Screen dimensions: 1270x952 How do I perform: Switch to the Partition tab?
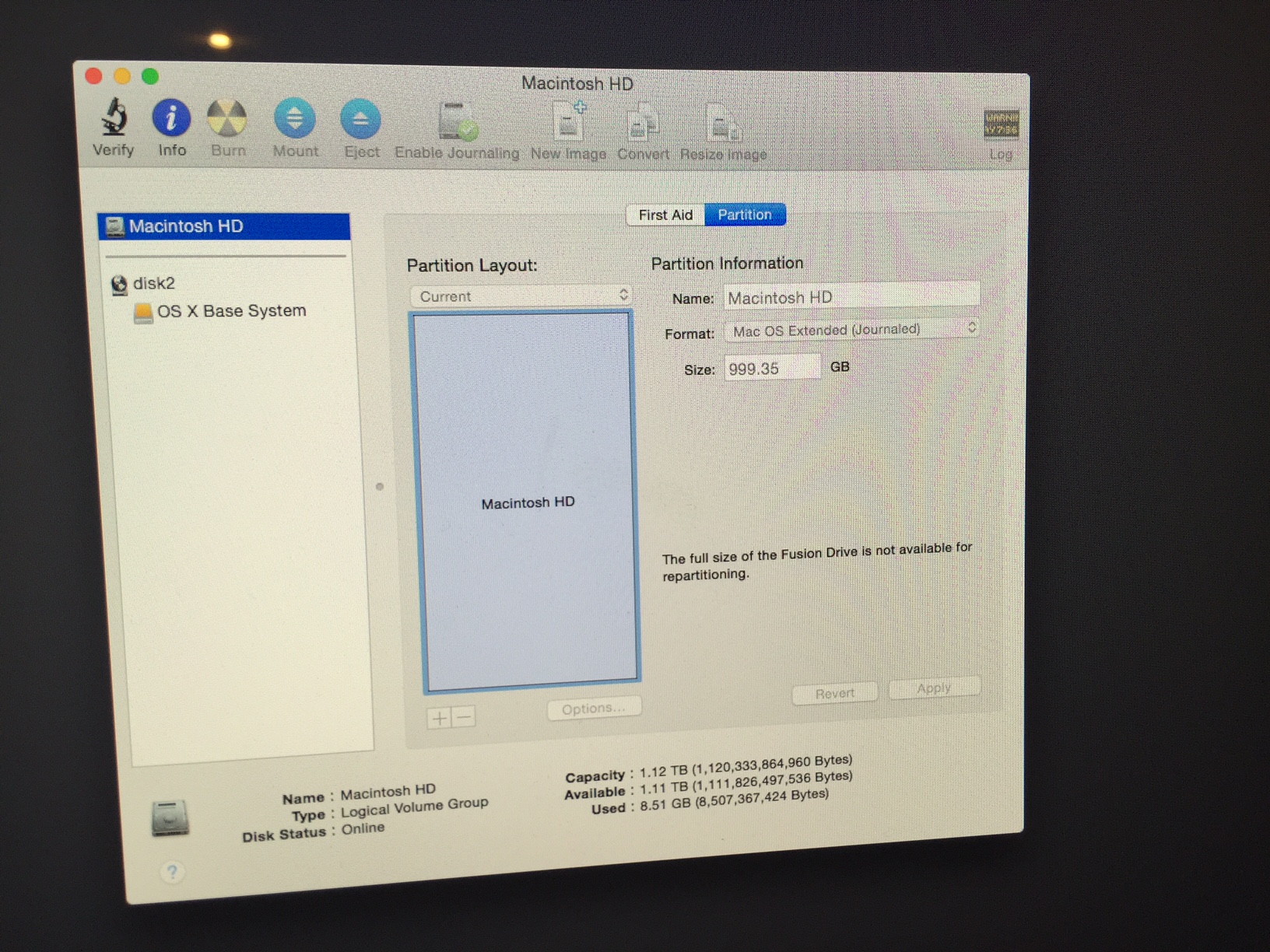(x=745, y=215)
